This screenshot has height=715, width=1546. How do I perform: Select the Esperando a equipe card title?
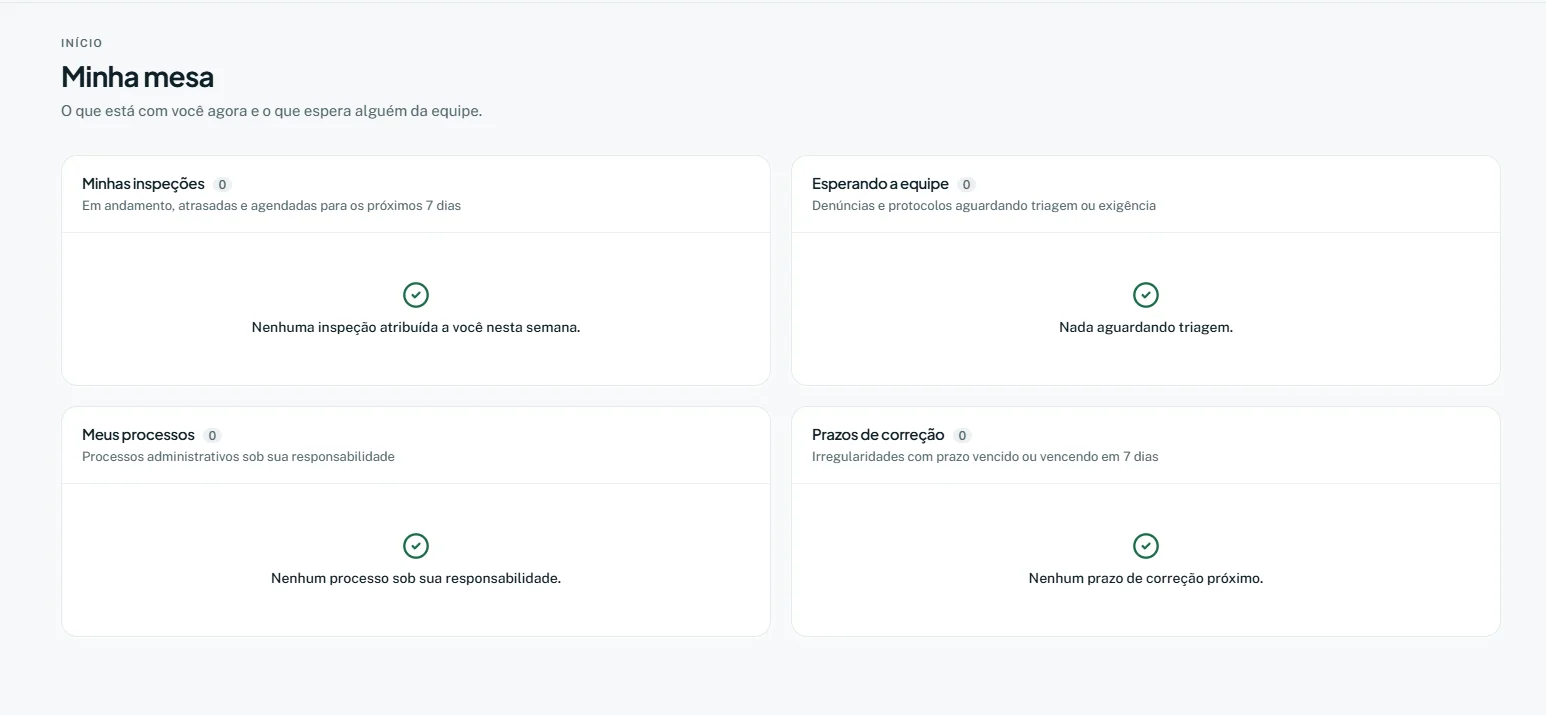point(880,184)
